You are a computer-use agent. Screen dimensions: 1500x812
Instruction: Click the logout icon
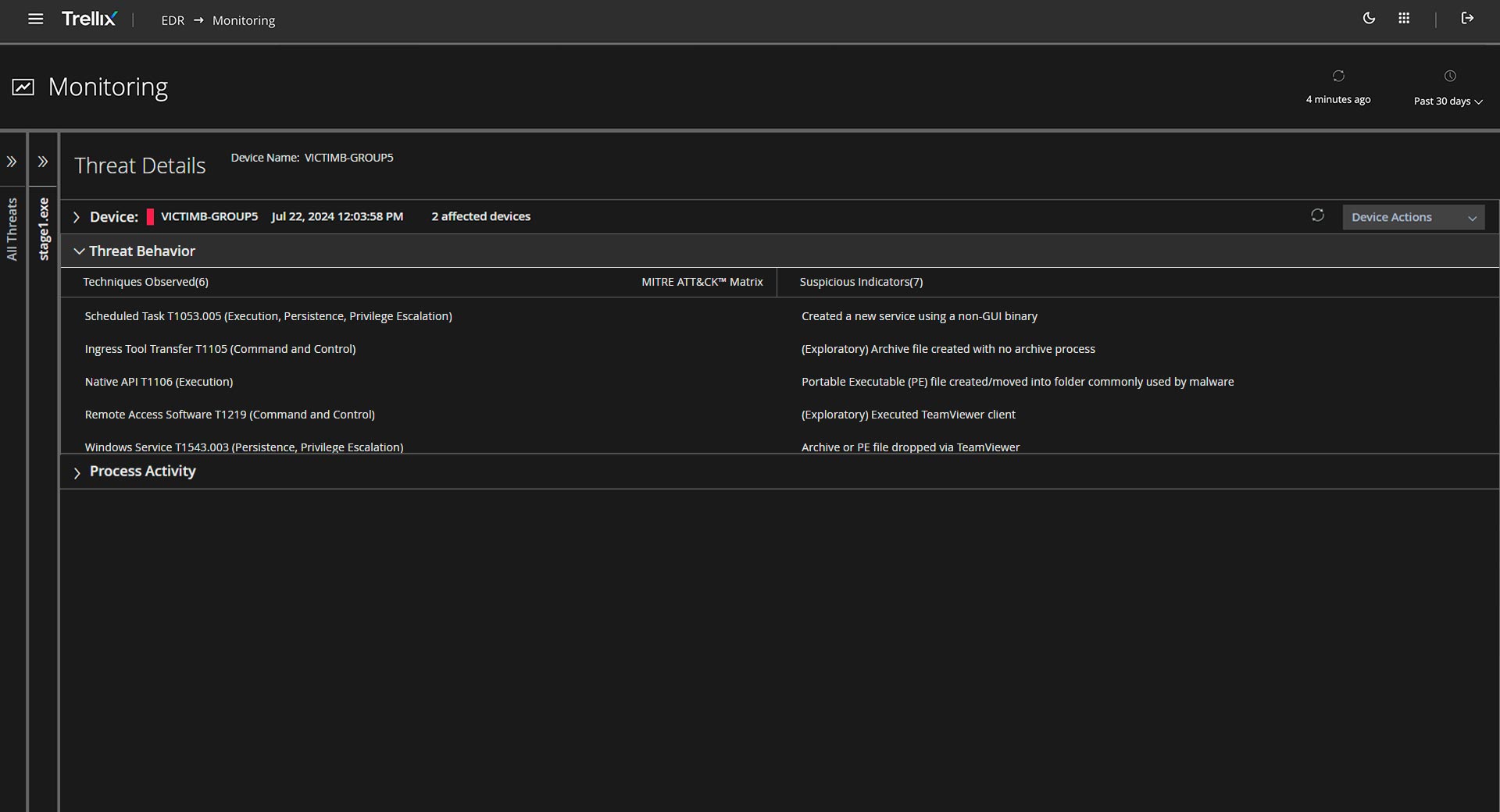tap(1467, 19)
